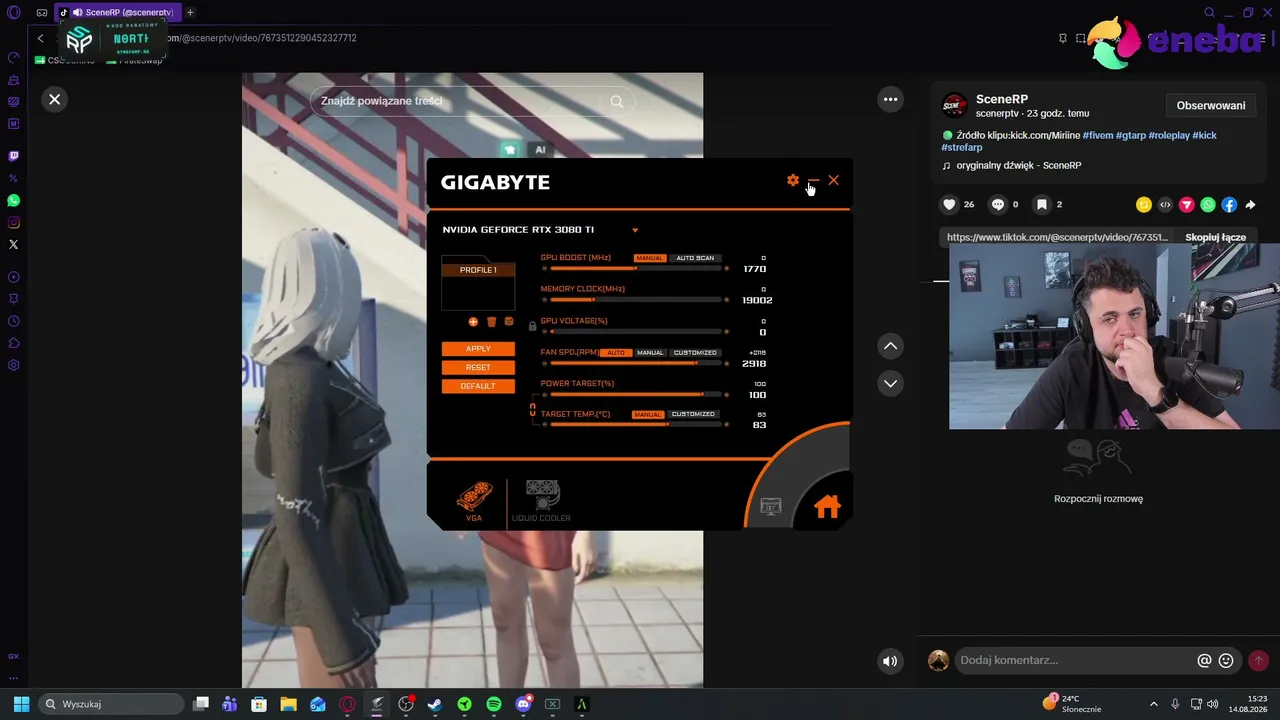1280x720 pixels.
Task: Decrease Memory Clock with minus button
Action: 545,300
